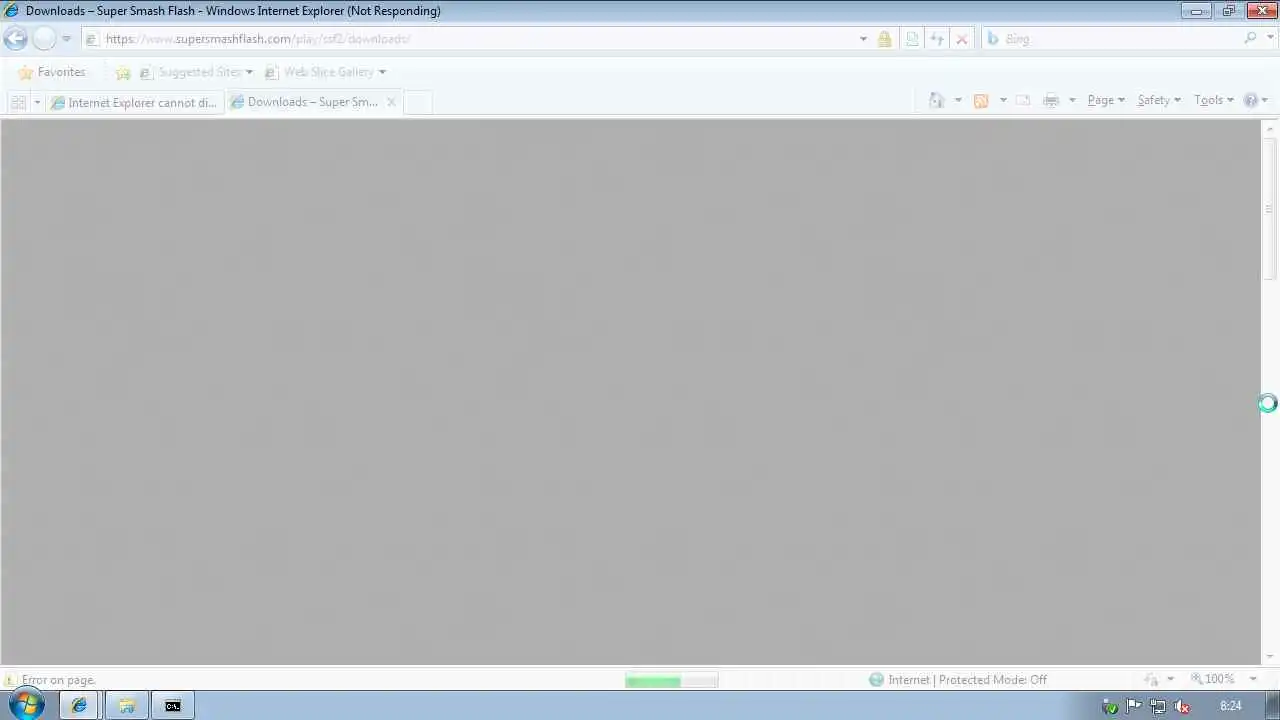Viewport: 1280px width, 720px height.
Task: Open Quick Tabs grid view
Action: [18, 102]
